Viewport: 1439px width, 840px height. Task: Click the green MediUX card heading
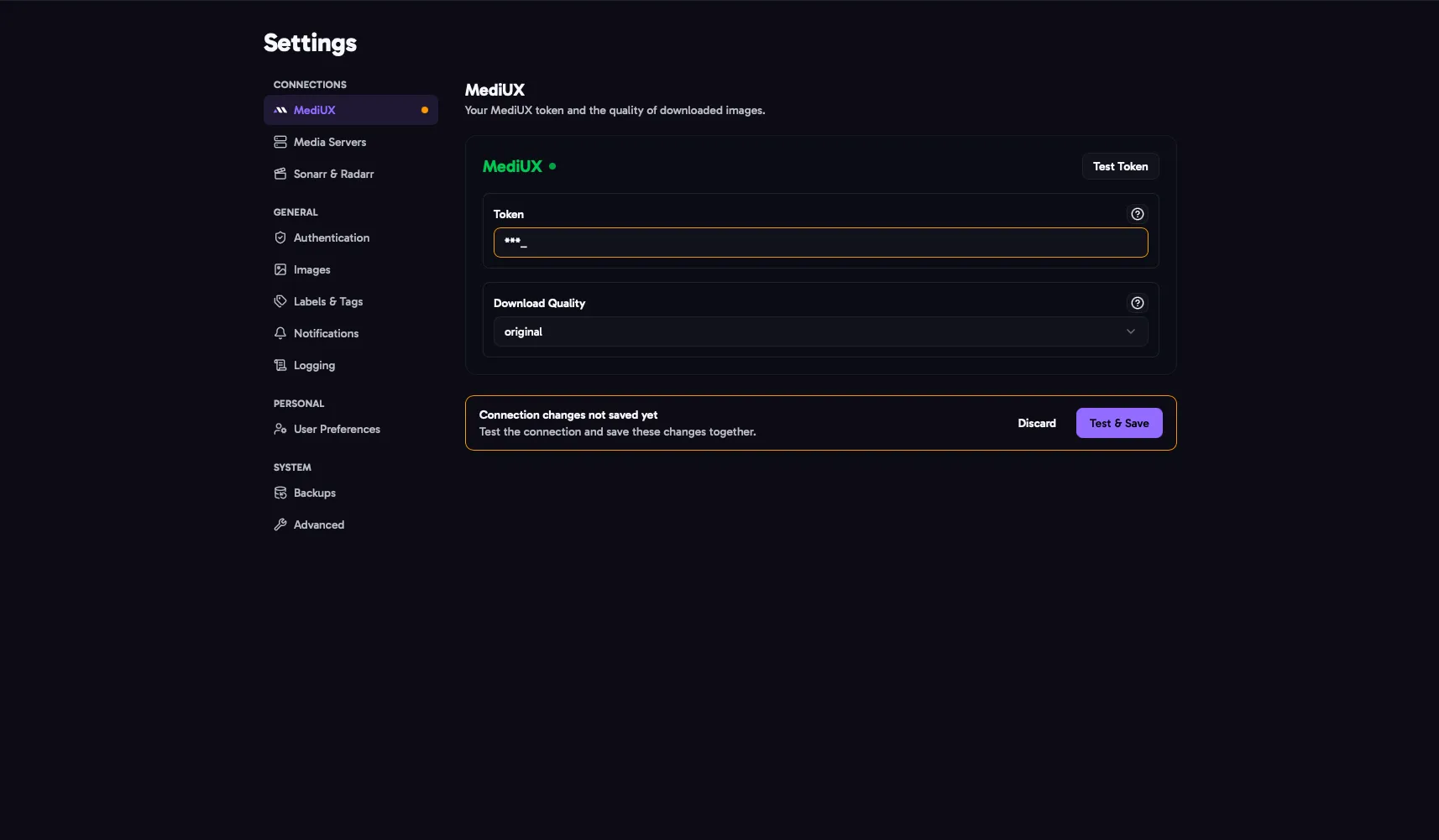512,166
